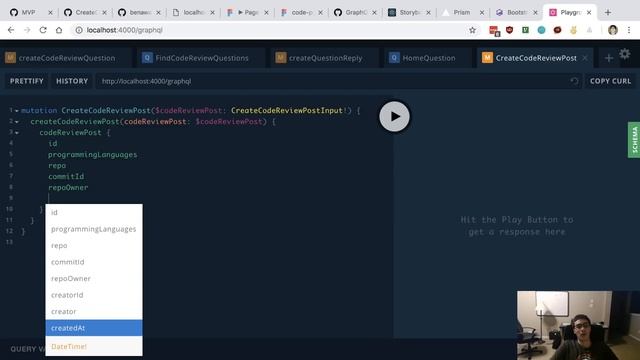Screen dimensions: 640x360
Task: Go to the browser home page
Action: pos(59,30)
